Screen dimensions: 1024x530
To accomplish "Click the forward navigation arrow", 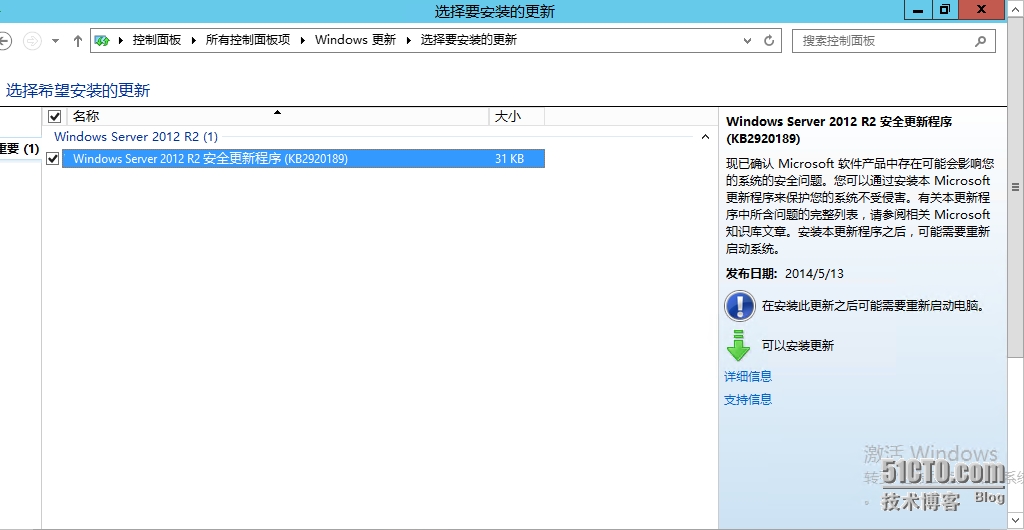I will tap(32, 41).
